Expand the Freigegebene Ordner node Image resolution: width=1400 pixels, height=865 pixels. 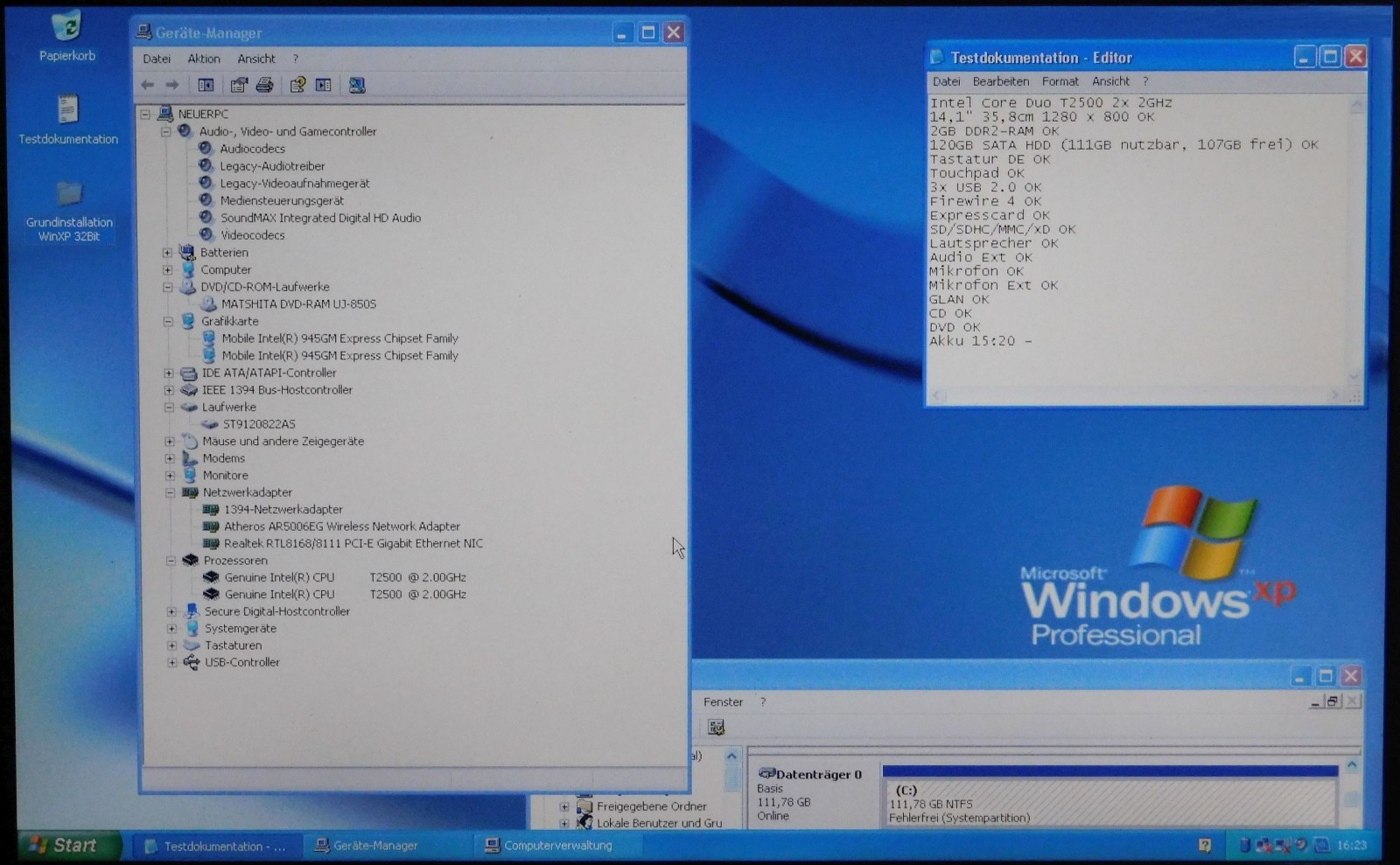tap(564, 806)
